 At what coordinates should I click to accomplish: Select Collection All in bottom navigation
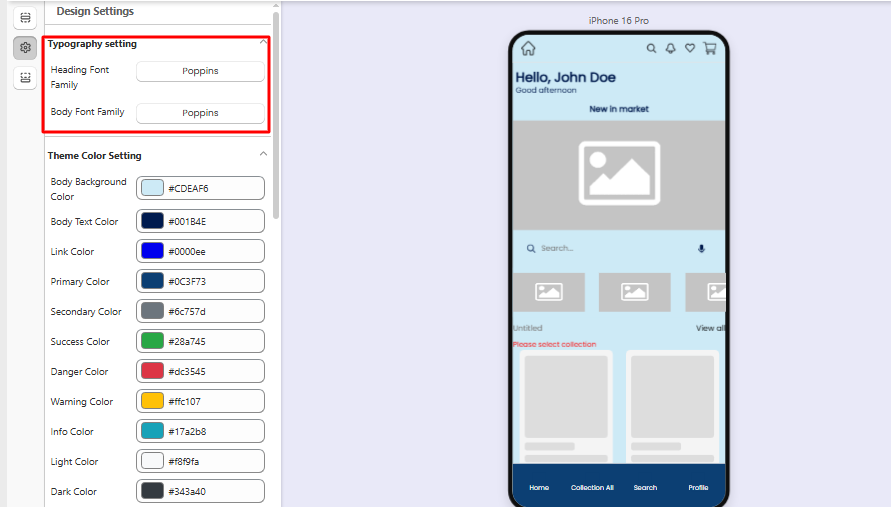click(x=592, y=487)
